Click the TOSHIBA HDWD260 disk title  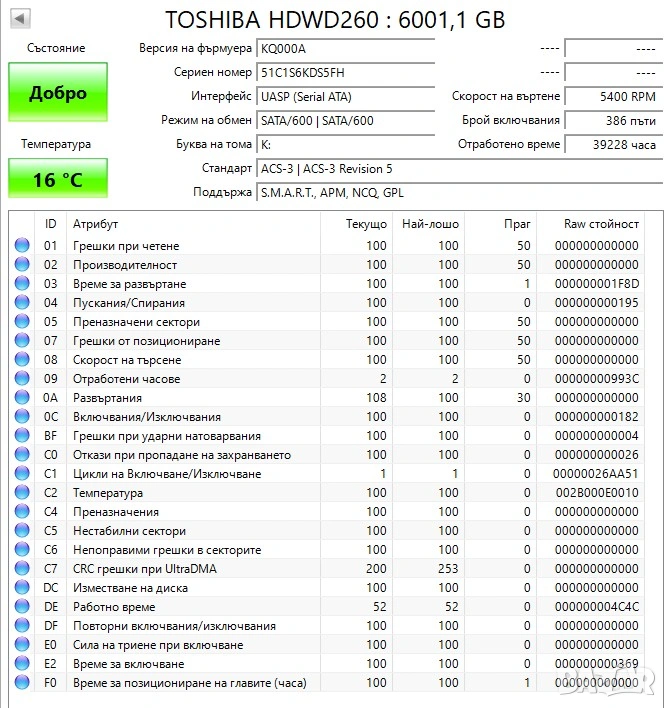point(334,19)
